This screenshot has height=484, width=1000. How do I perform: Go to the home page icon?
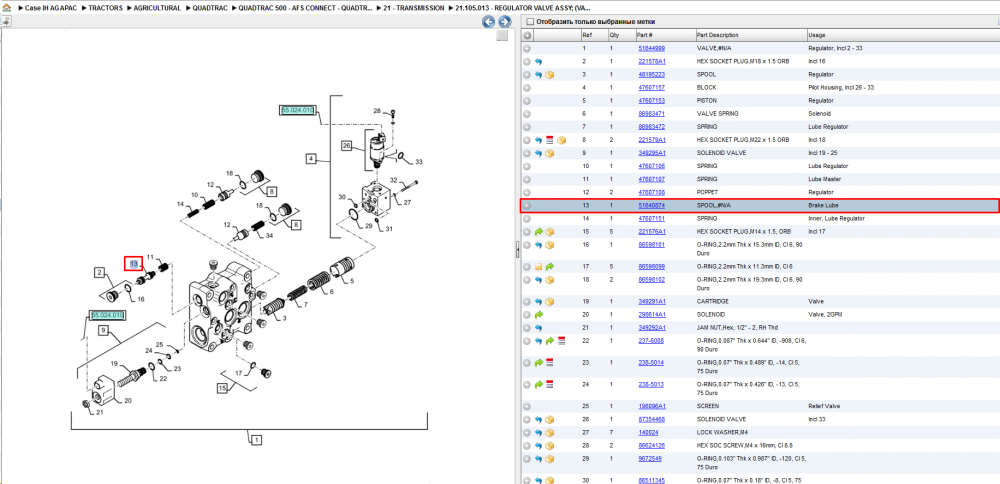(7, 8)
